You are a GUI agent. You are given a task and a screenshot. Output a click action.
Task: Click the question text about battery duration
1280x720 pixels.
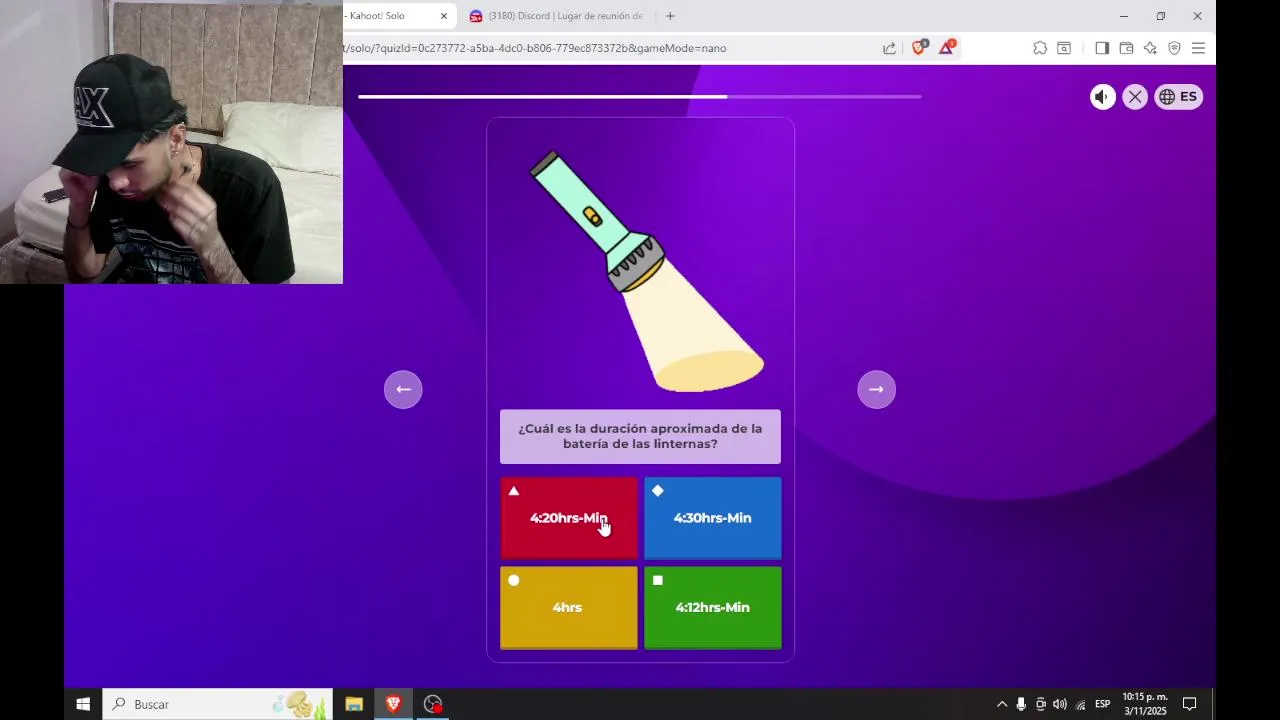pos(640,436)
